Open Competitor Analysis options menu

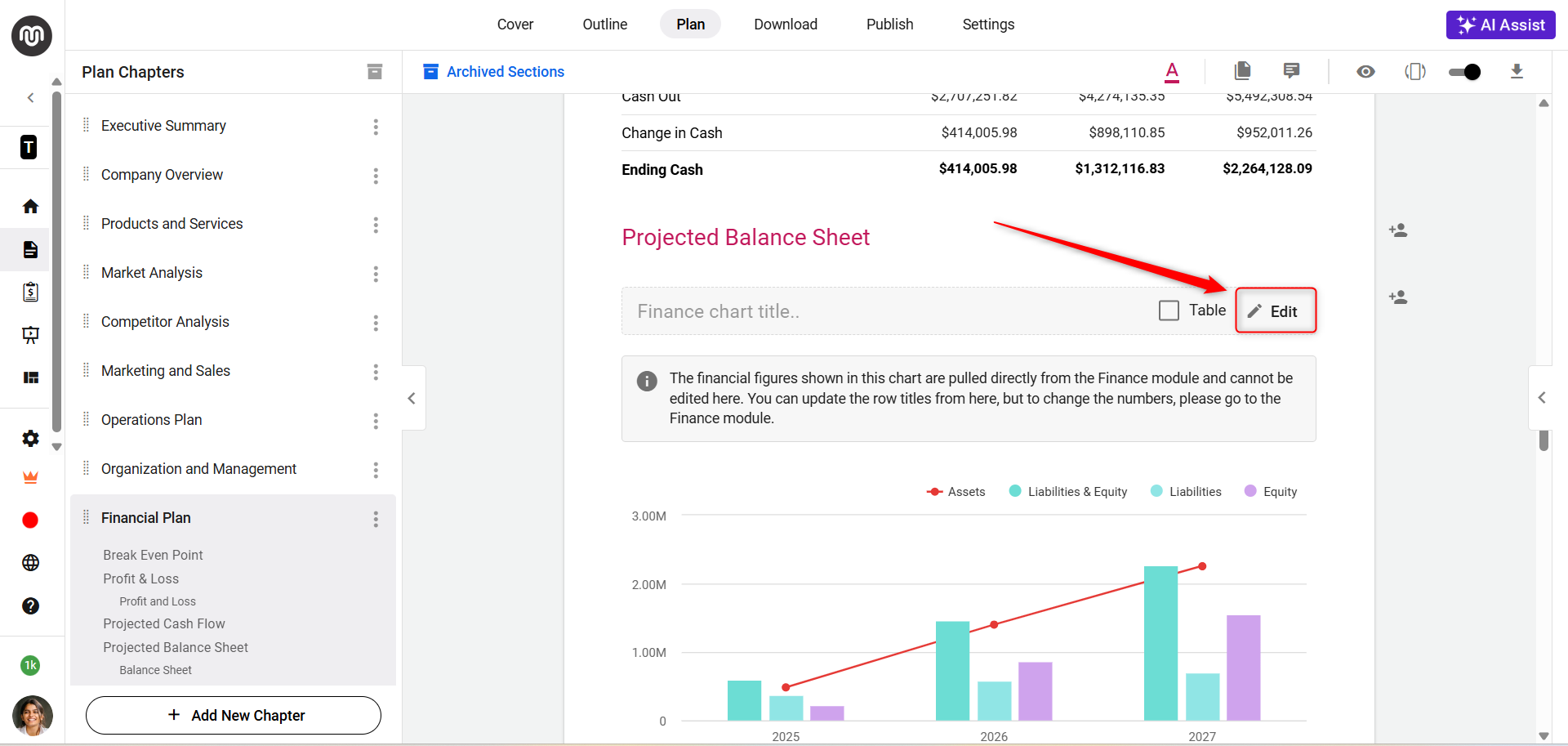(376, 323)
